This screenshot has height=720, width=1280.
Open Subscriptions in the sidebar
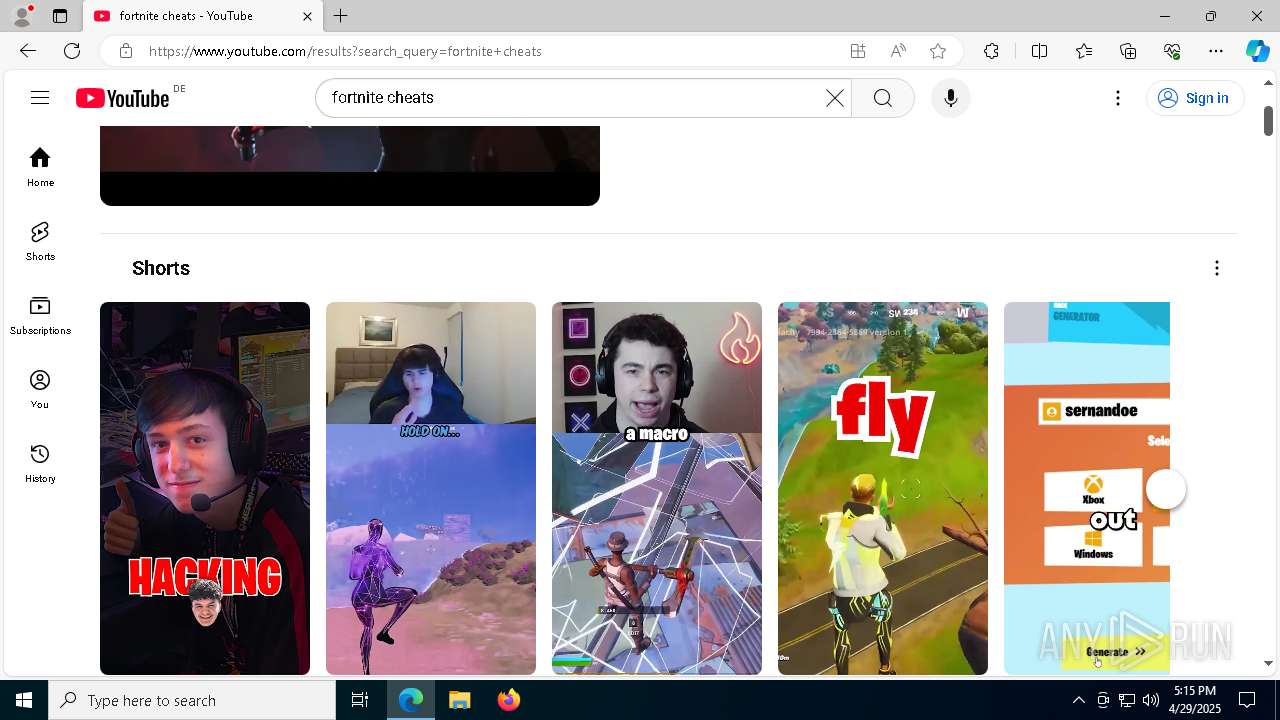[x=40, y=315]
